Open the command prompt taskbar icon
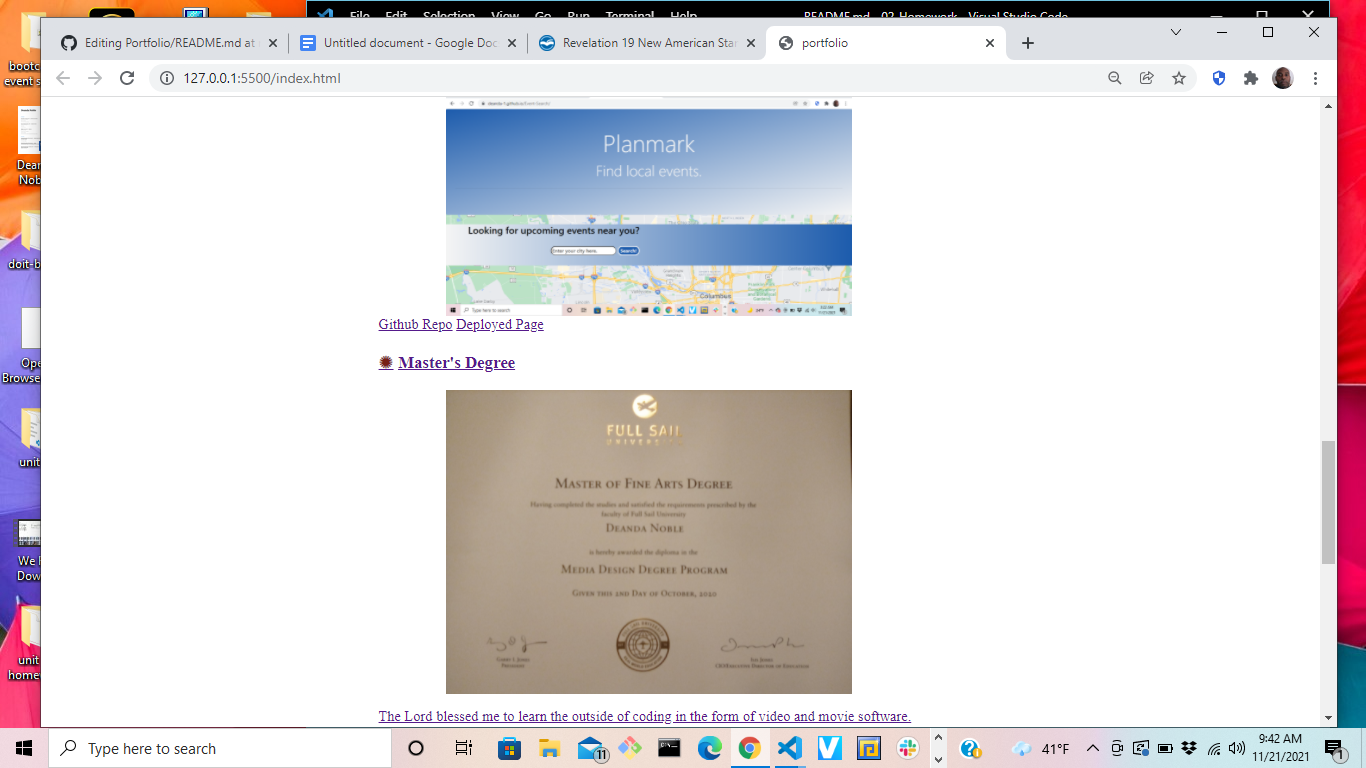The height and width of the screenshot is (768, 1366). coord(669,748)
